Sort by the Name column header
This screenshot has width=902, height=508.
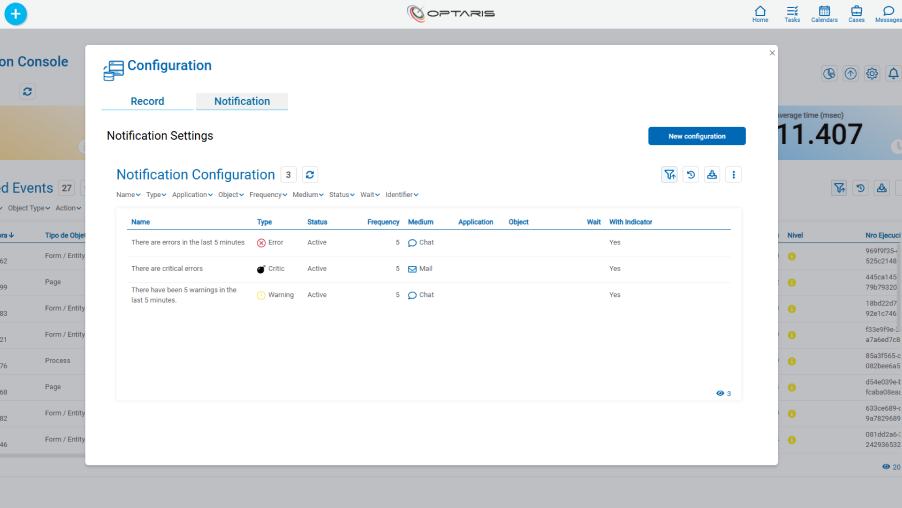pyautogui.click(x=140, y=222)
